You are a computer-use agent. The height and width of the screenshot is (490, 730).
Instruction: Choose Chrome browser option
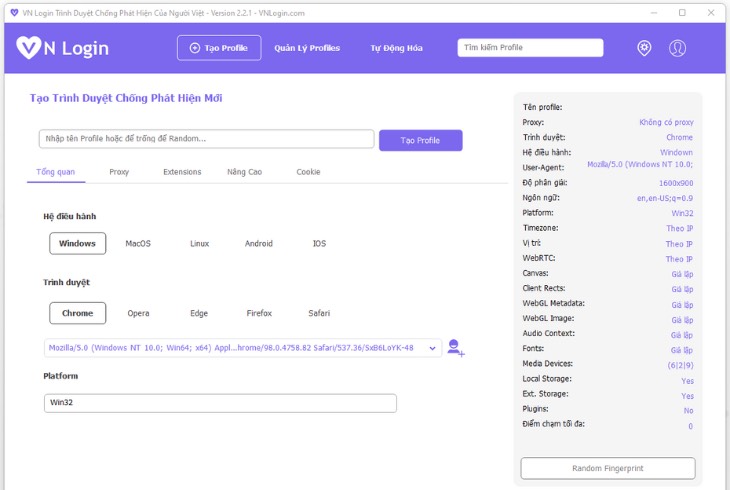pos(77,313)
